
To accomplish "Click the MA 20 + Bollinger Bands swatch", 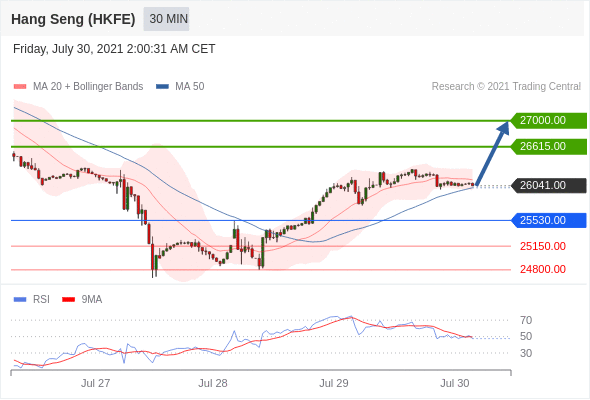I will [x=20, y=87].
